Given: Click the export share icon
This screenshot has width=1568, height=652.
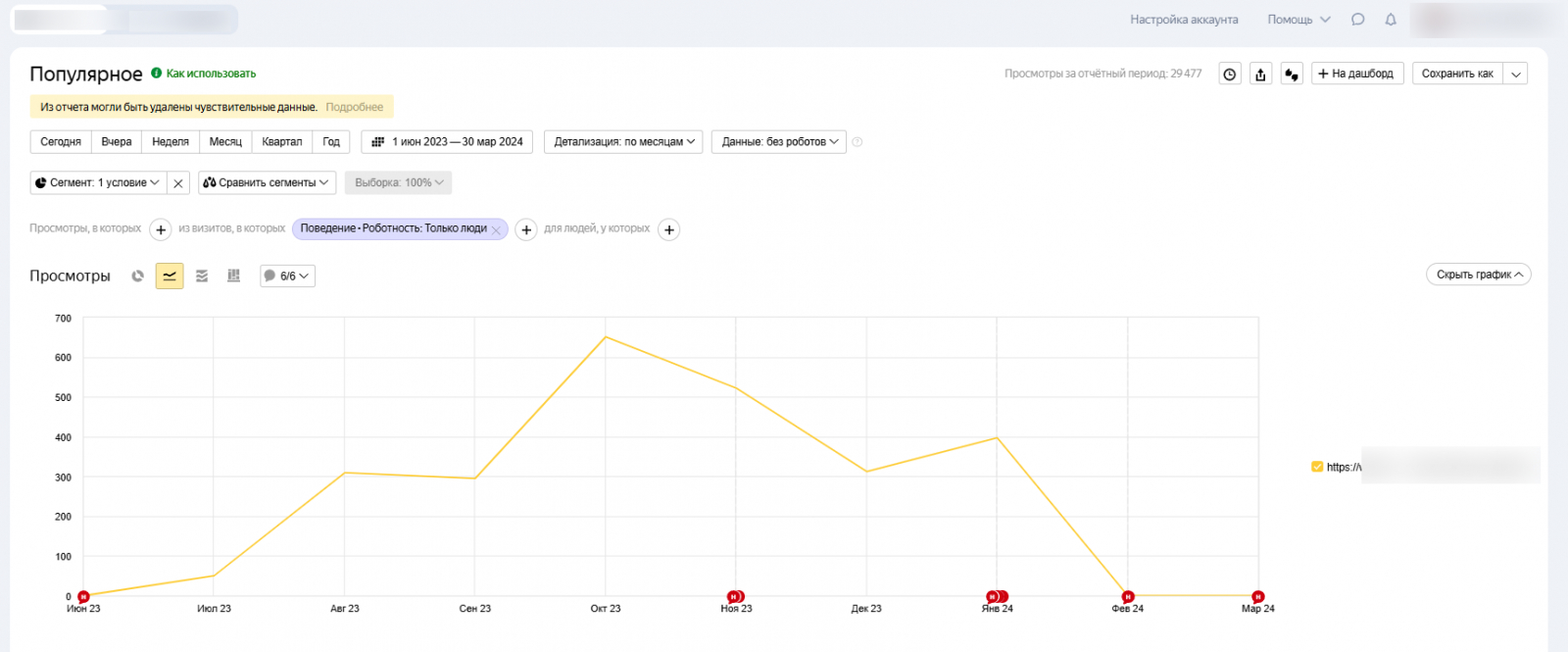Looking at the screenshot, I should tap(1260, 75).
